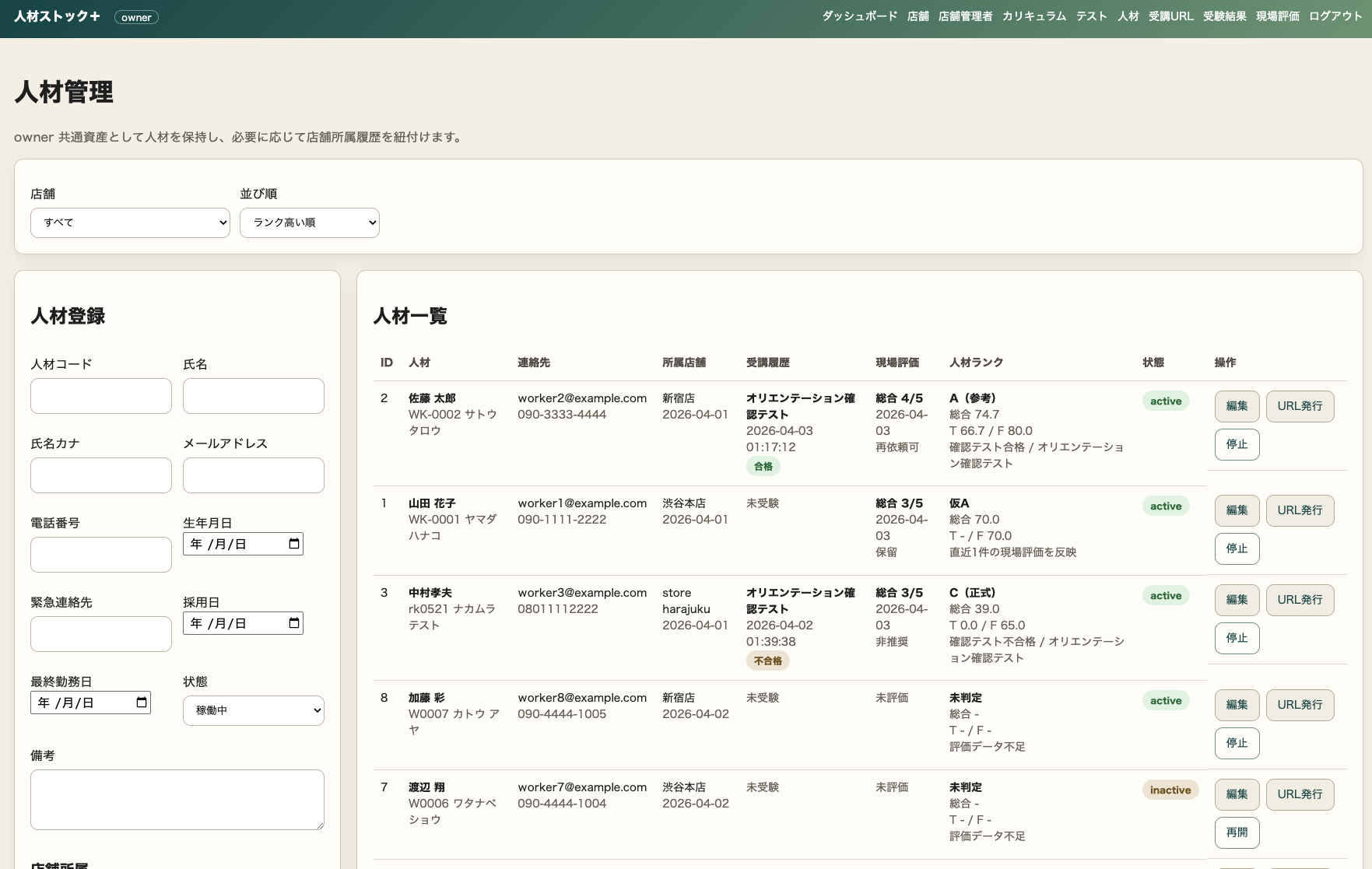Open the 店舗 filter dropdown
Image resolution: width=1372 pixels, height=869 pixels.
[130, 223]
